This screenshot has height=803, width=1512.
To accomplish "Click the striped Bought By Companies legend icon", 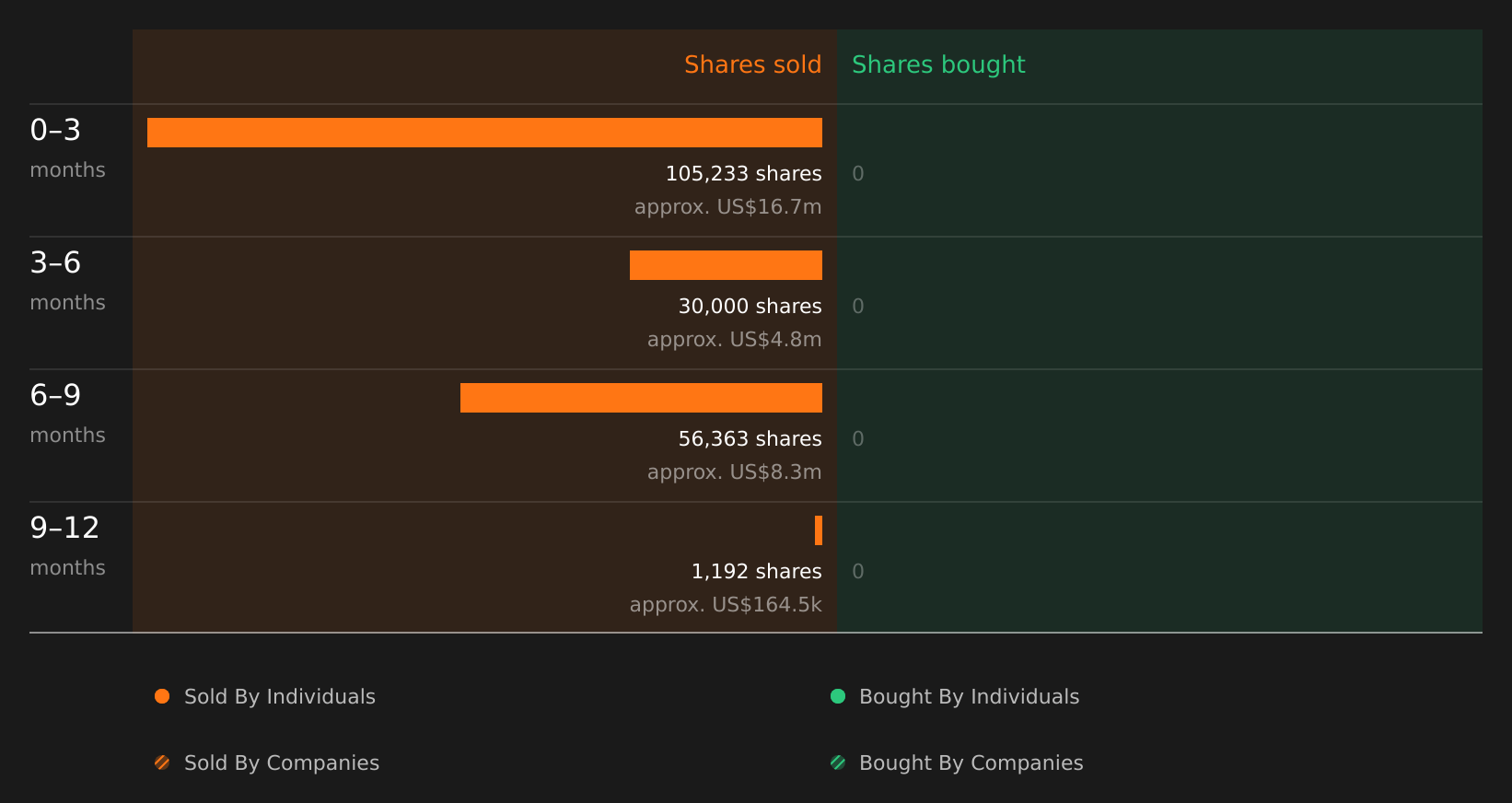I will pos(838,762).
